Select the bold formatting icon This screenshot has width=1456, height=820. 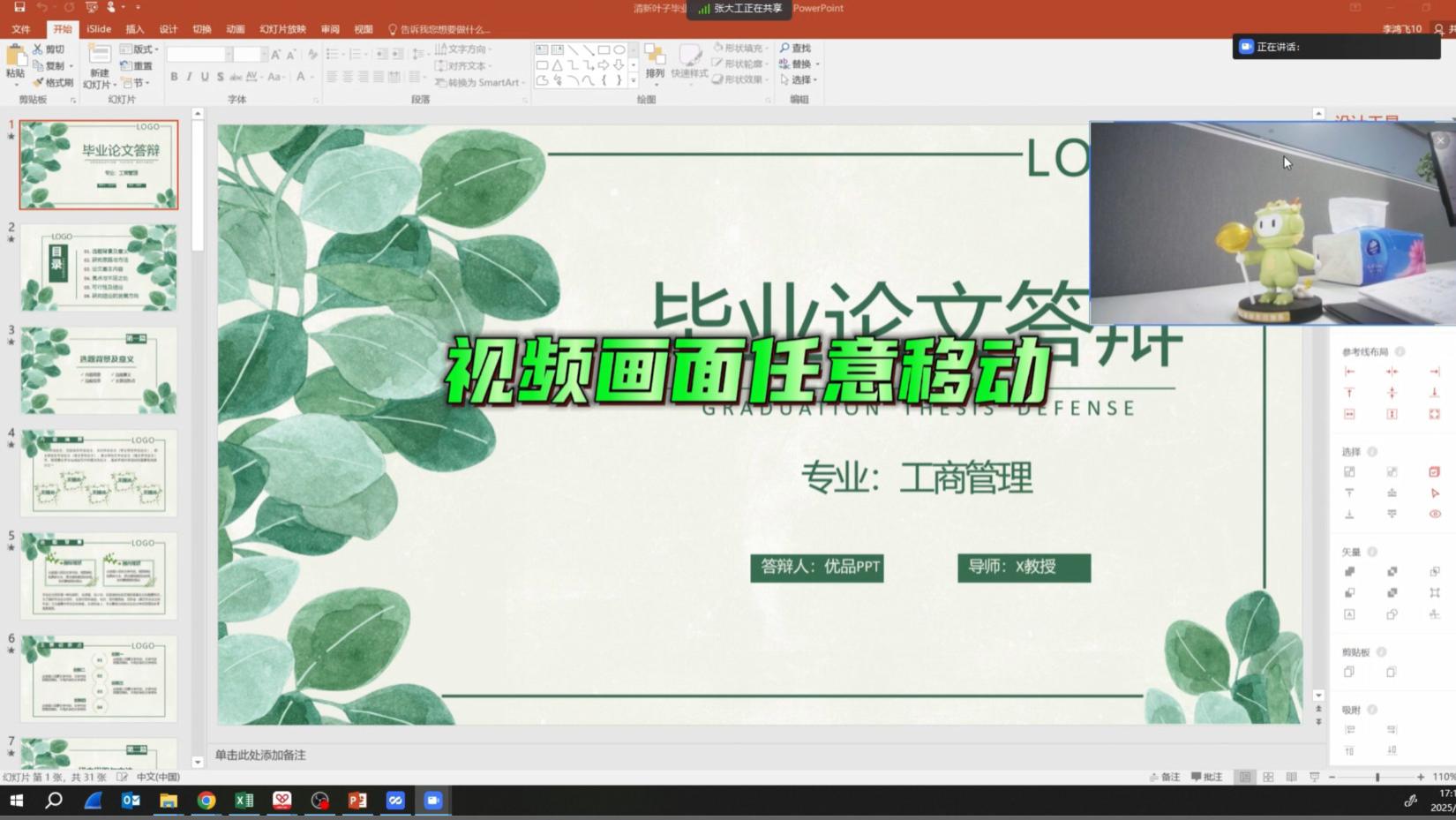pos(174,77)
